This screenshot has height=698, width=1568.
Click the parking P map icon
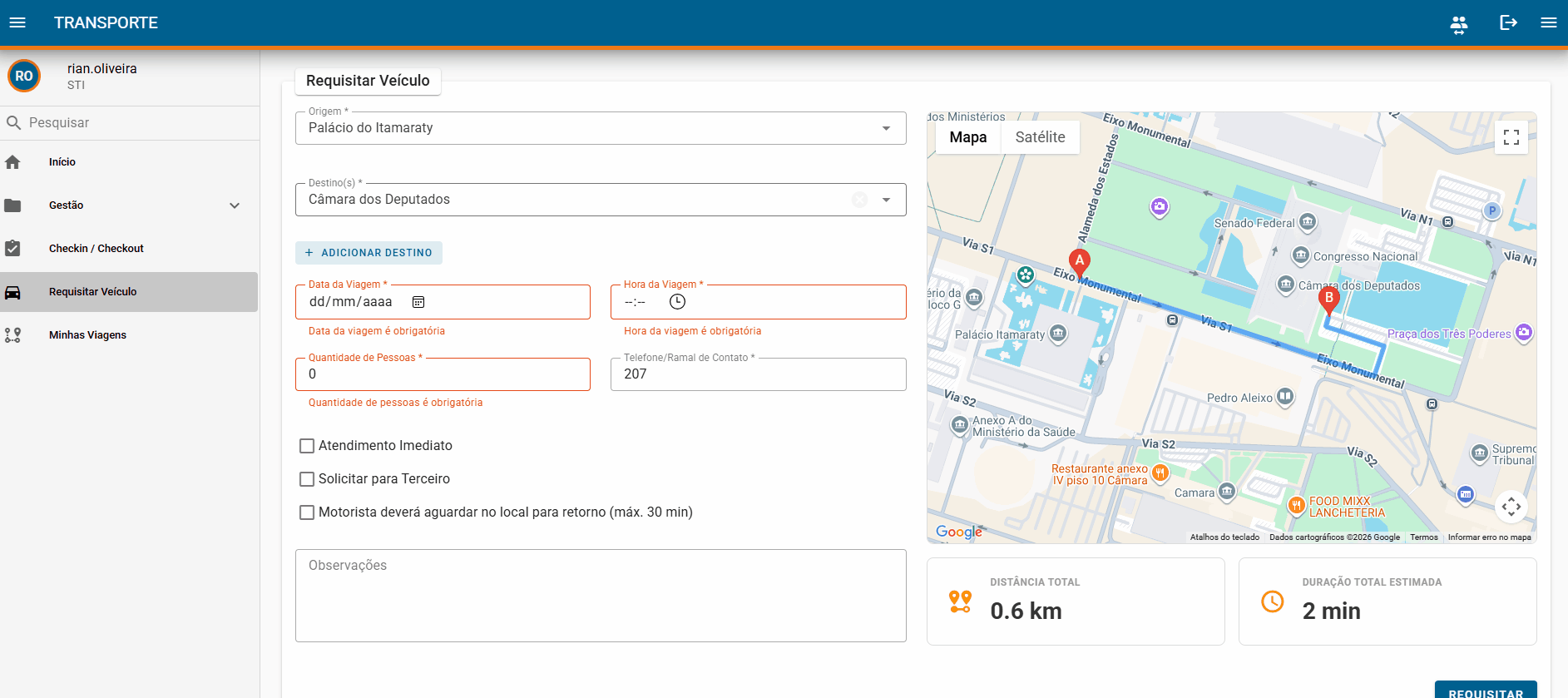point(1492,210)
